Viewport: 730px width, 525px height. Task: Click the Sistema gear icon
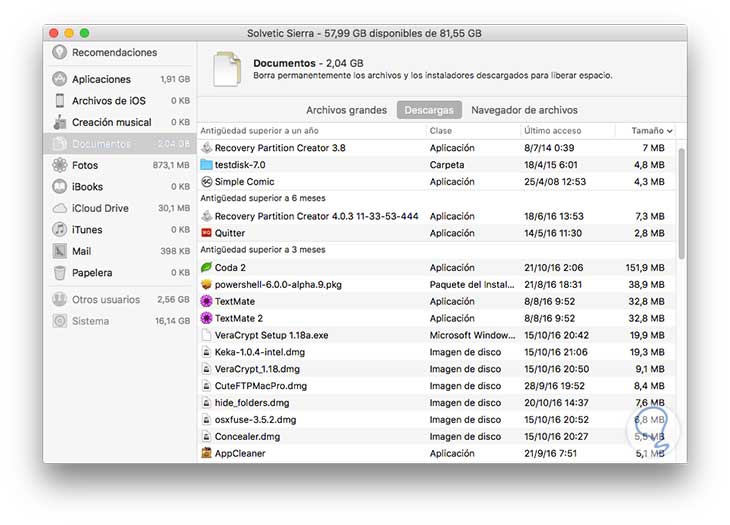pos(60,321)
